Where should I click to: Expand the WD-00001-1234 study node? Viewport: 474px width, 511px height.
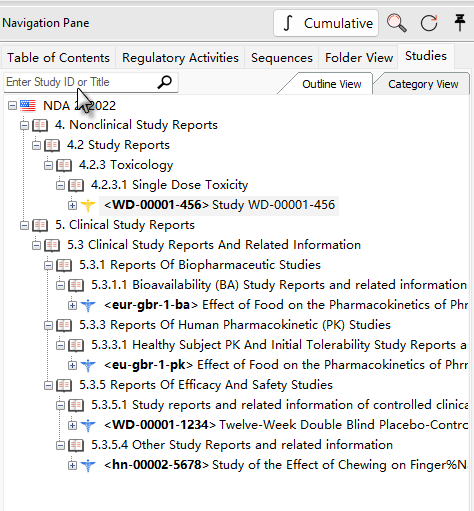point(72,425)
